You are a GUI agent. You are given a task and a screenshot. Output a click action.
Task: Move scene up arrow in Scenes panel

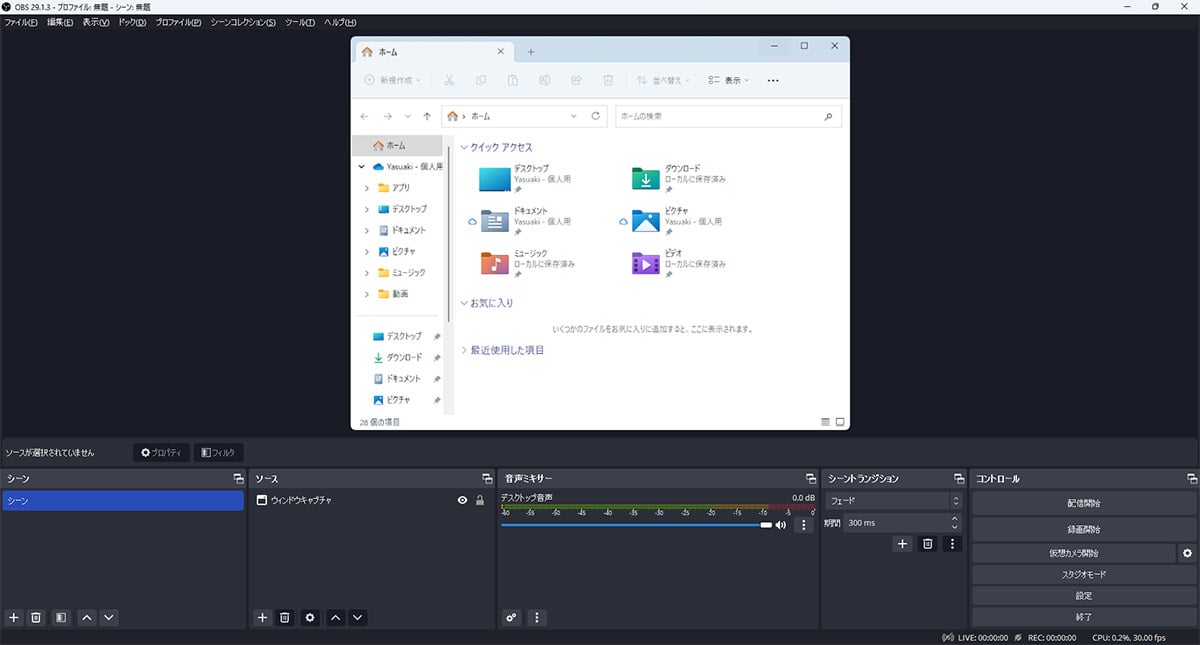click(87, 618)
